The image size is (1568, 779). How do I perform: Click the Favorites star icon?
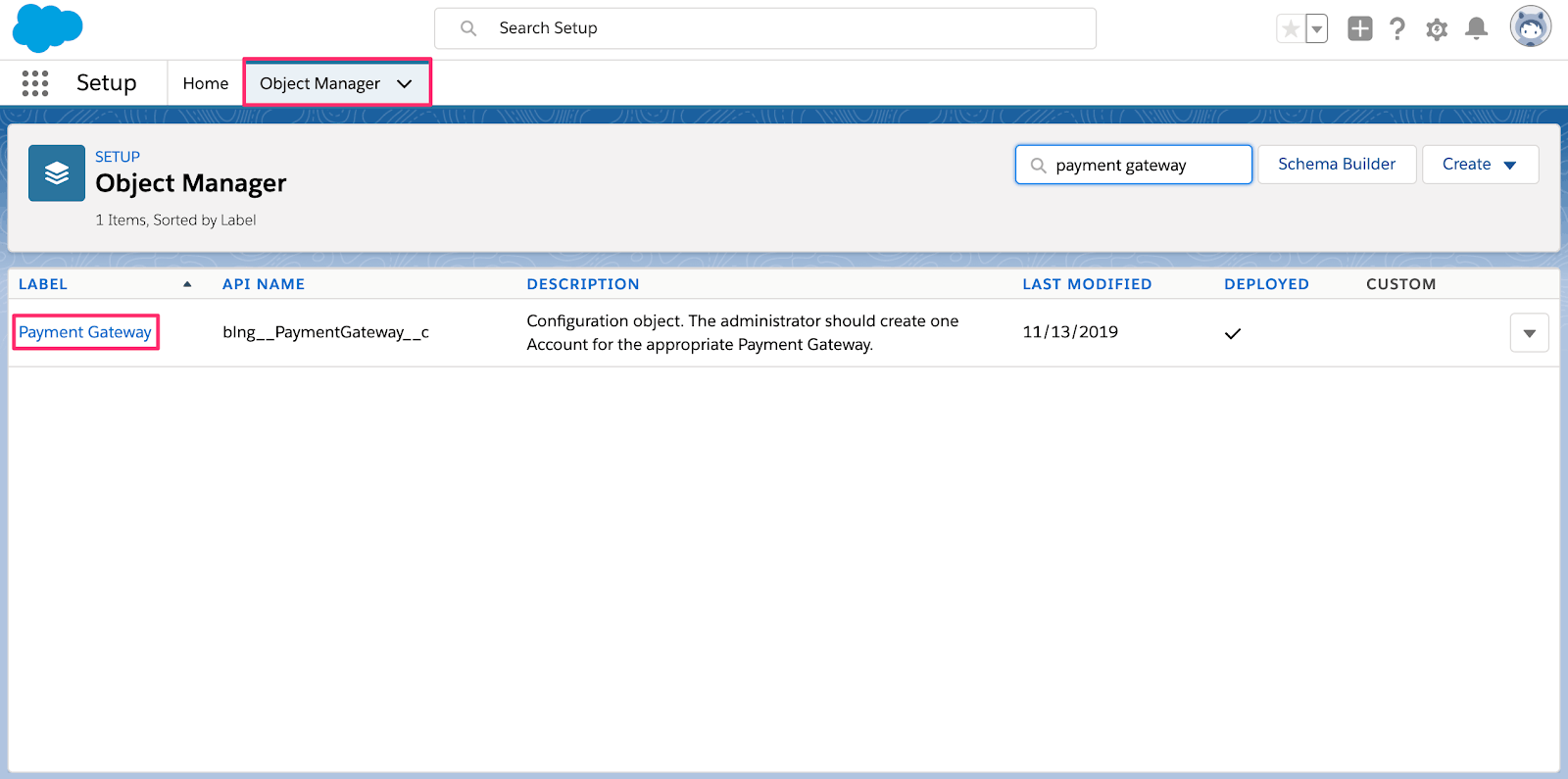[x=1291, y=29]
